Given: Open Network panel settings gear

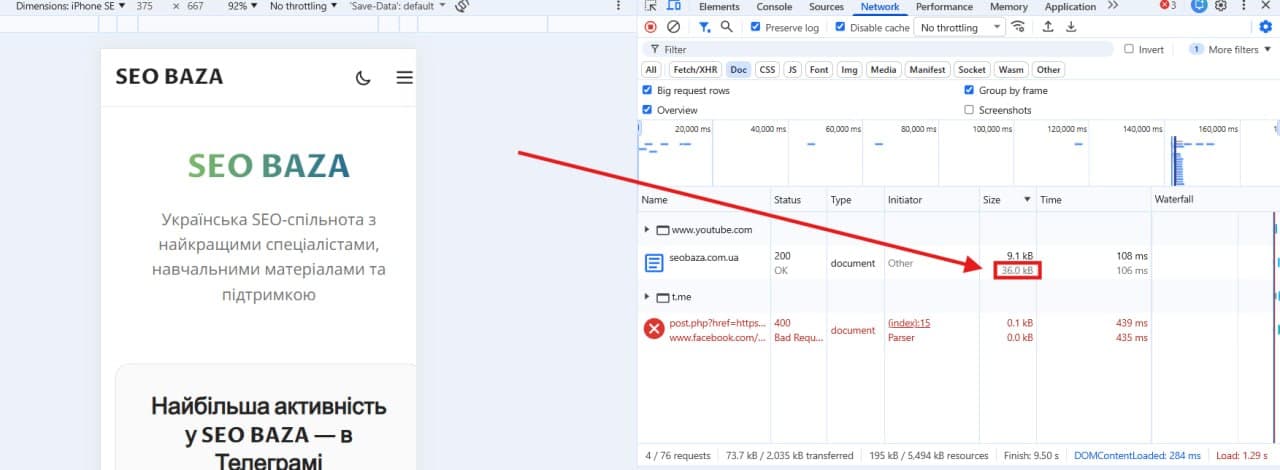Looking at the screenshot, I should pyautogui.click(x=1265, y=27).
